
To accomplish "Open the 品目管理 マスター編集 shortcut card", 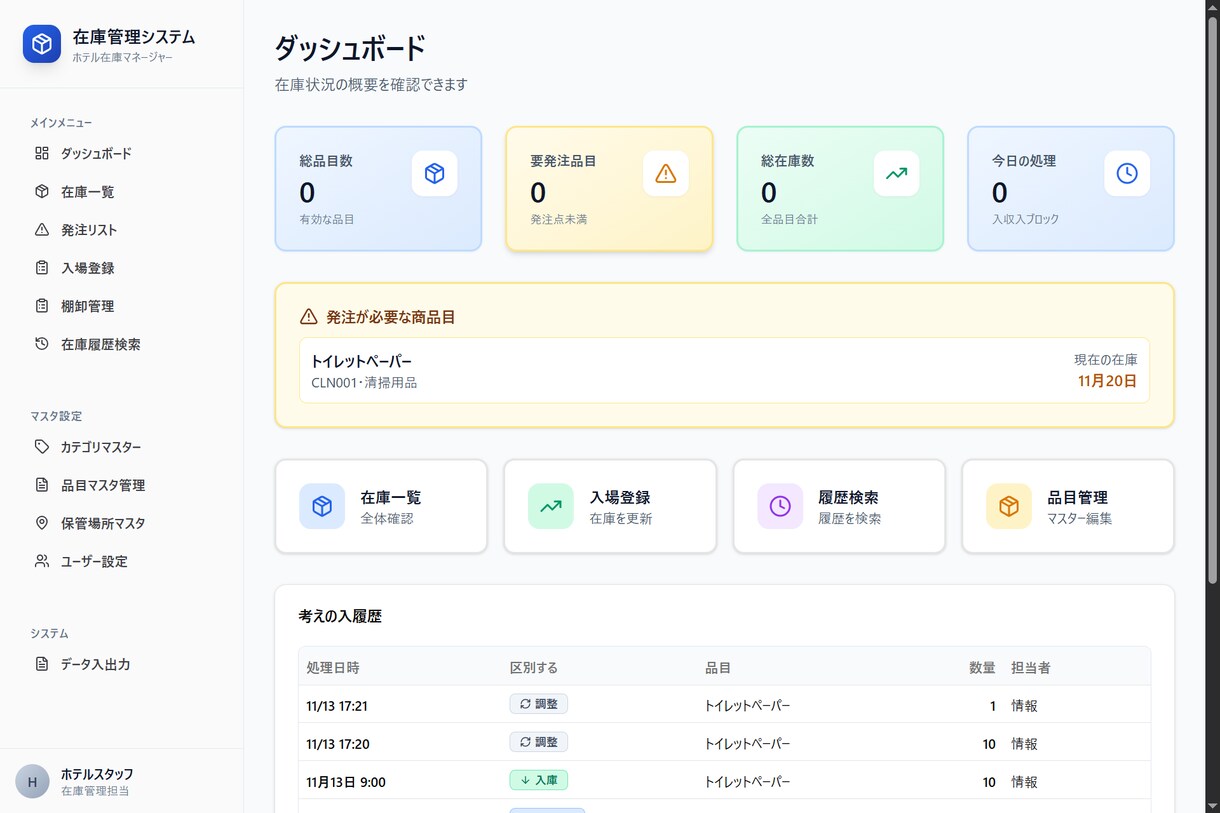I will [1068, 506].
